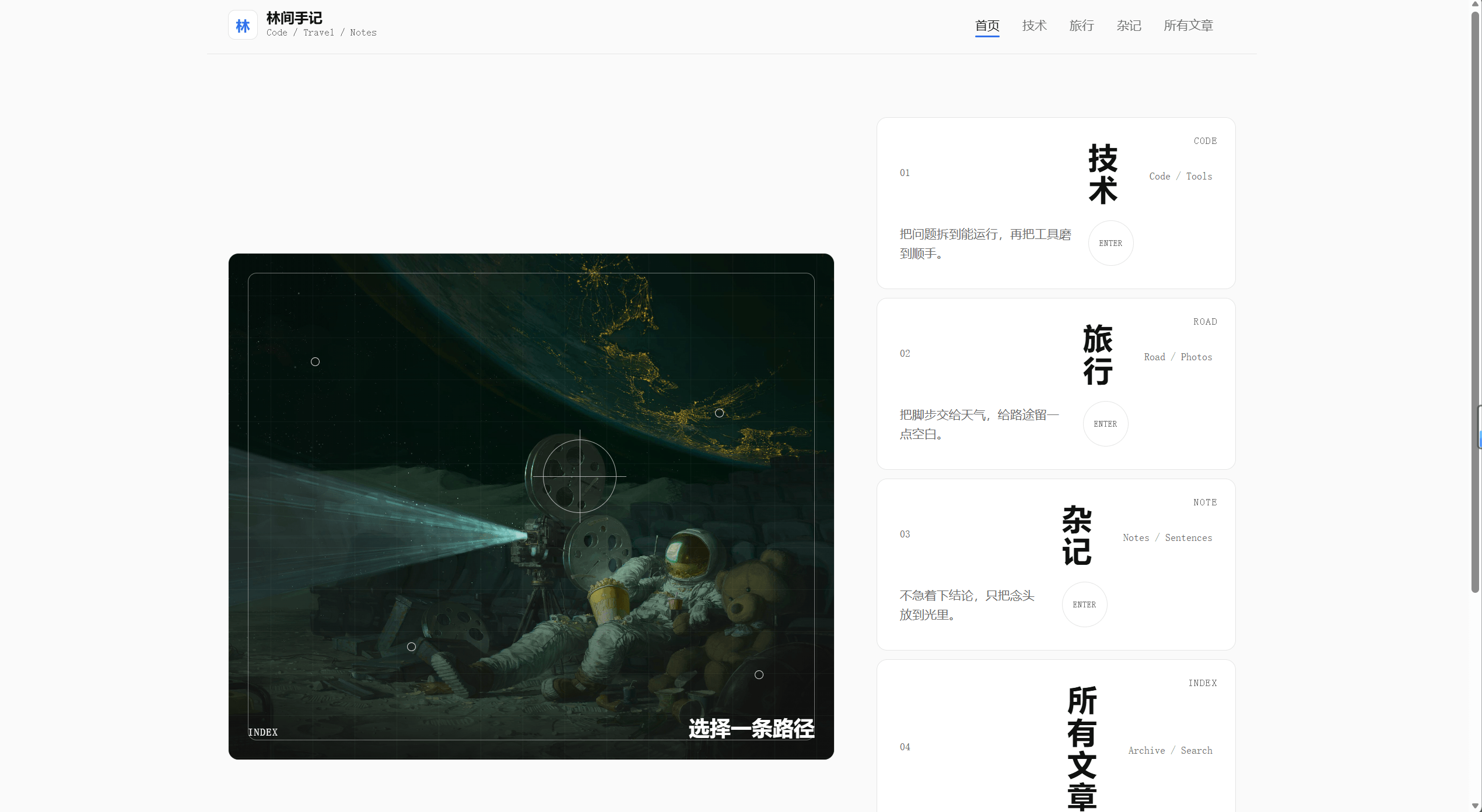Click the NOTE tag in the 杂记 card

click(1205, 502)
